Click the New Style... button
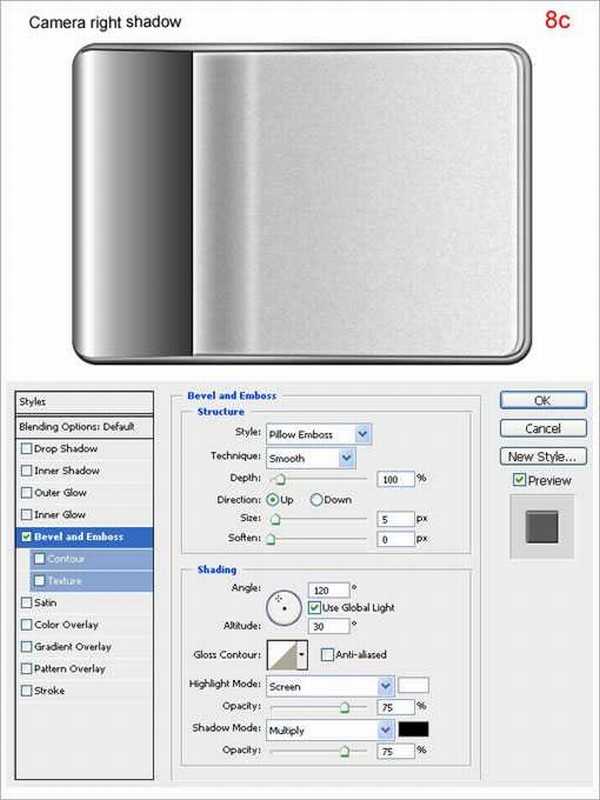The width and height of the screenshot is (600, 800). (x=542, y=457)
